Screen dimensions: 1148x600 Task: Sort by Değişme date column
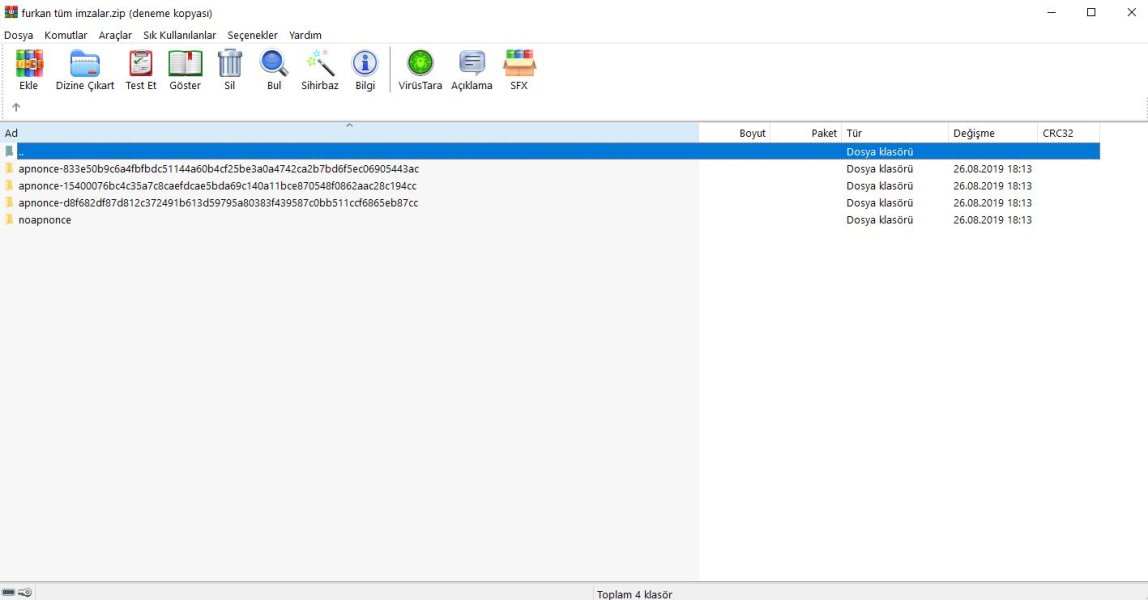[992, 133]
